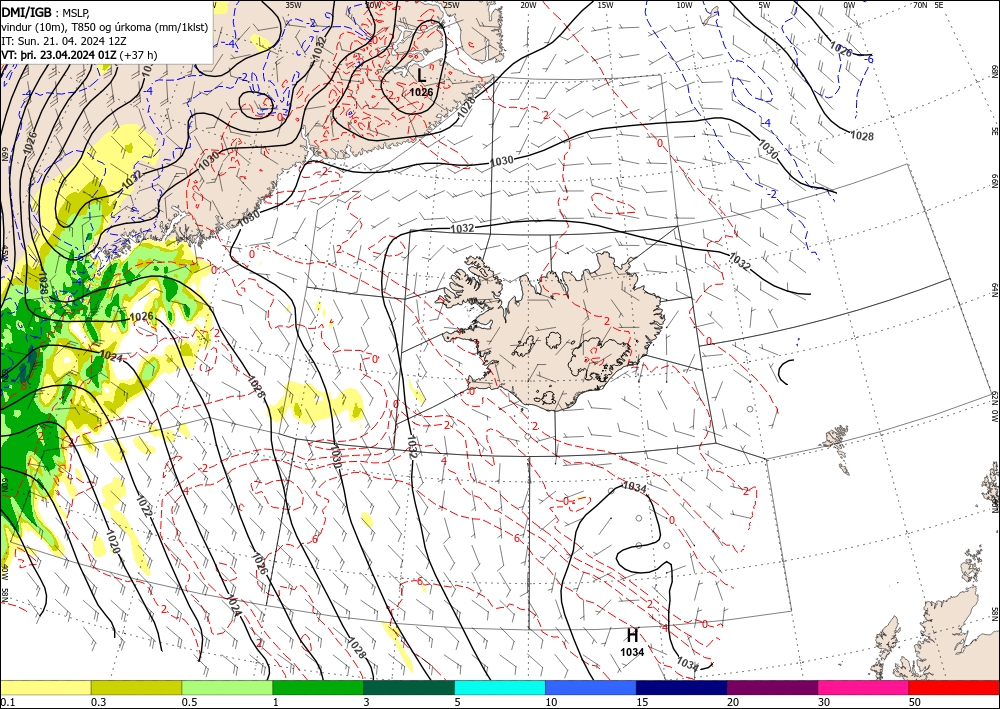Click the '1026' value under the L marker

tap(422, 92)
